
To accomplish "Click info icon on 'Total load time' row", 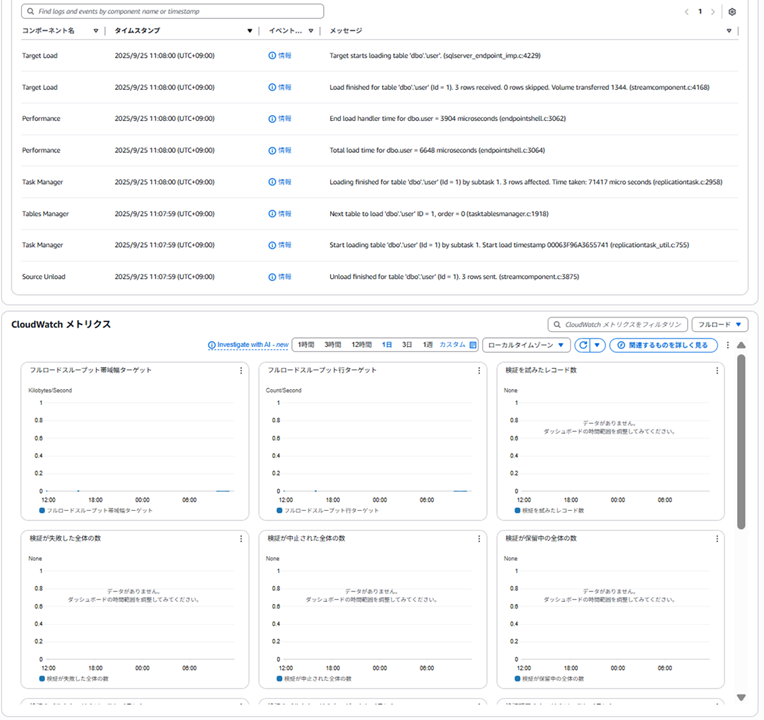I will 272,151.
